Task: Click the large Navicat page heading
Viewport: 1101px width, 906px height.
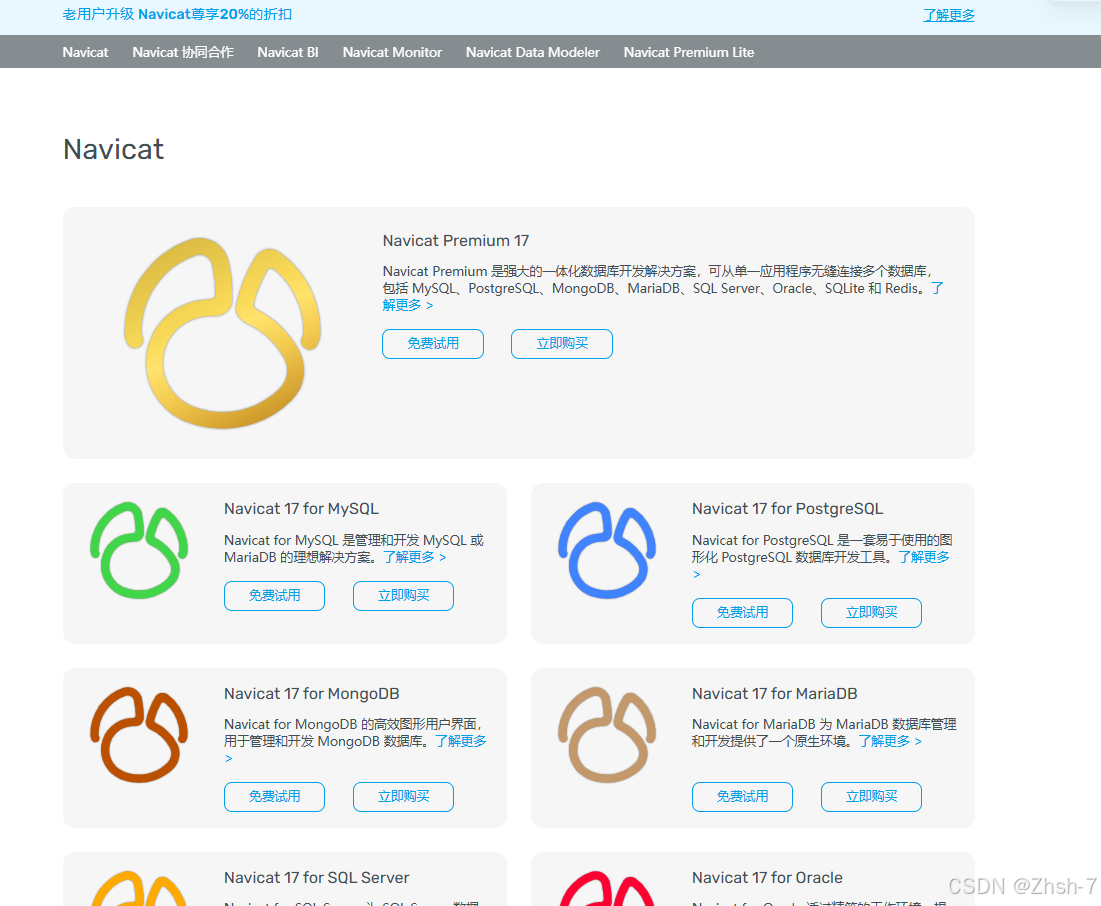Action: point(113,149)
